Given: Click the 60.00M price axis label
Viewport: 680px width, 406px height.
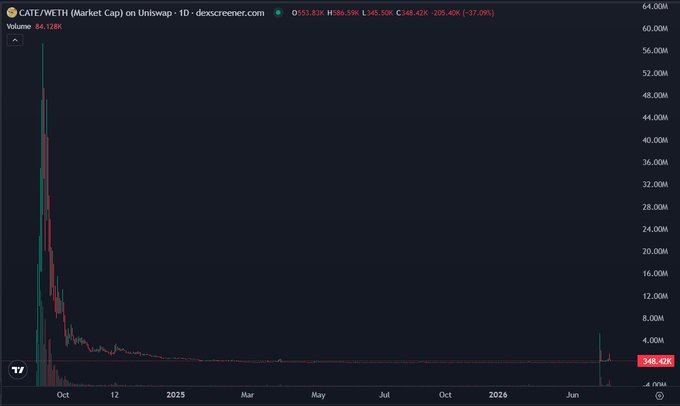Looking at the screenshot, I should pos(655,28).
